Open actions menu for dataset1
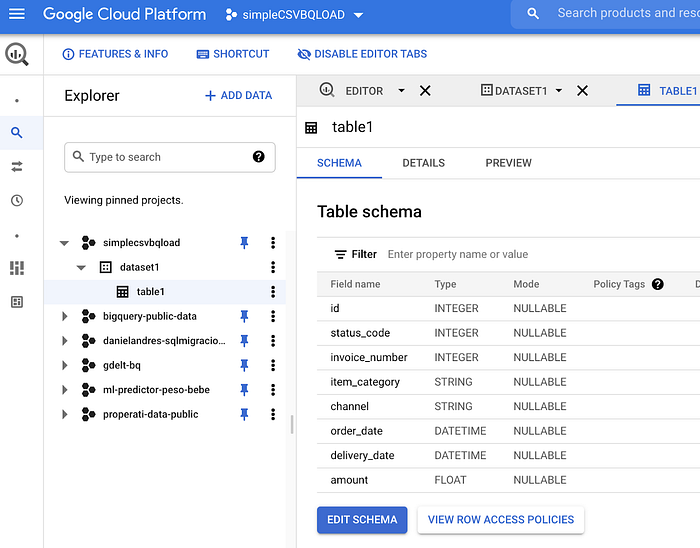The image size is (700, 548). coord(273,267)
